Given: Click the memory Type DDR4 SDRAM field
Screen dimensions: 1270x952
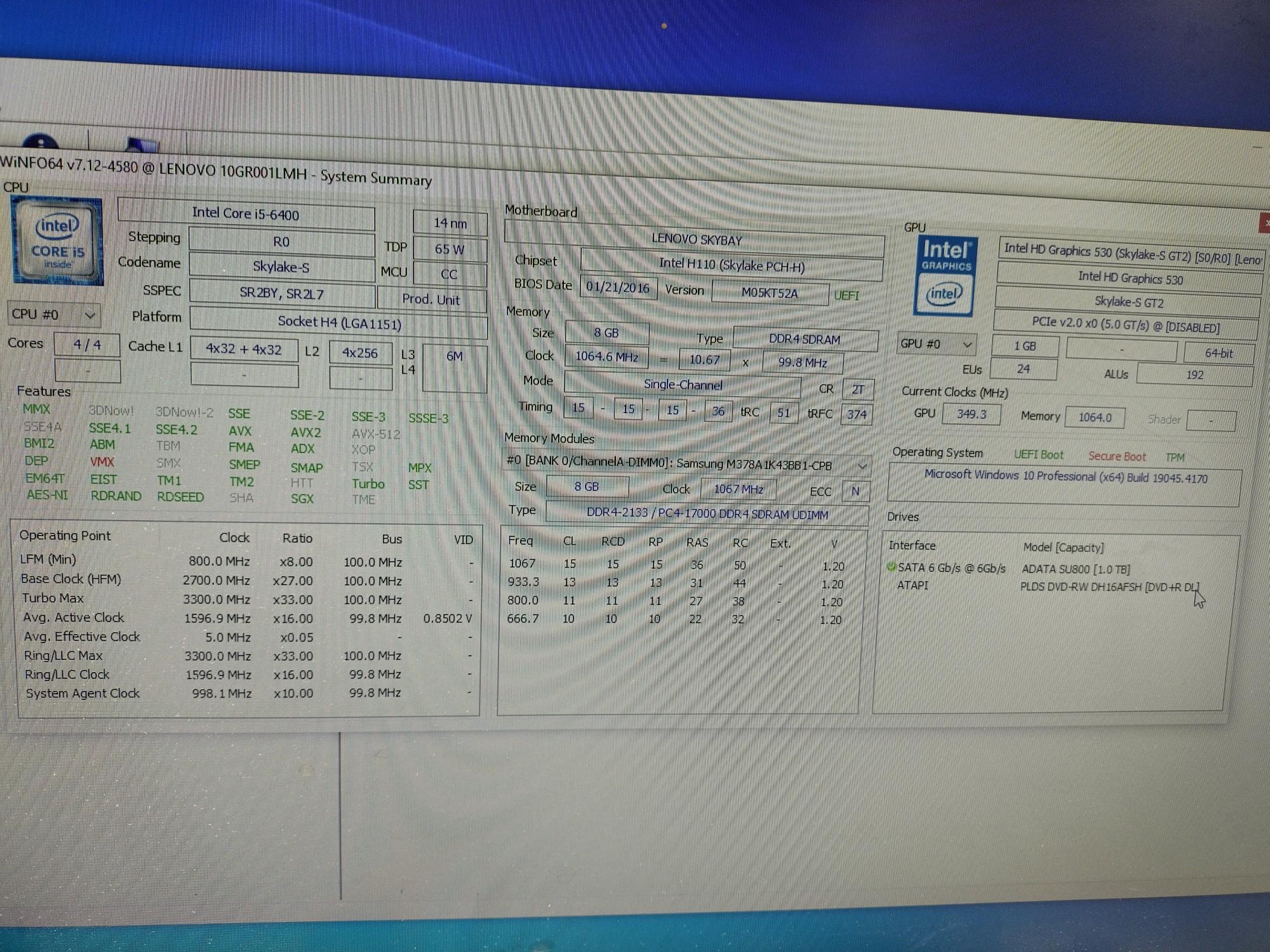Looking at the screenshot, I should tap(805, 340).
